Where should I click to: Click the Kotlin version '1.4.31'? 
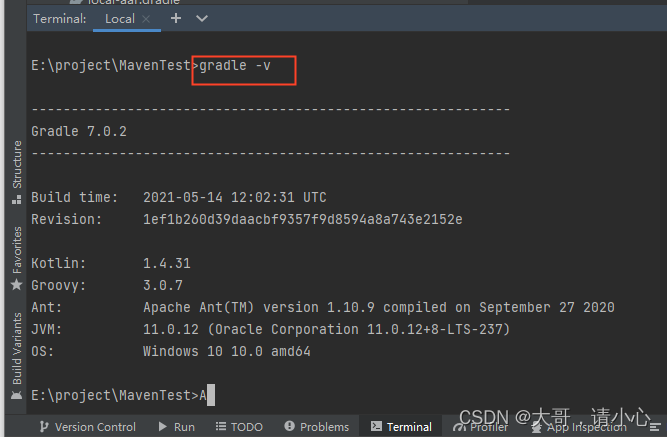pyautogui.click(x=167, y=263)
